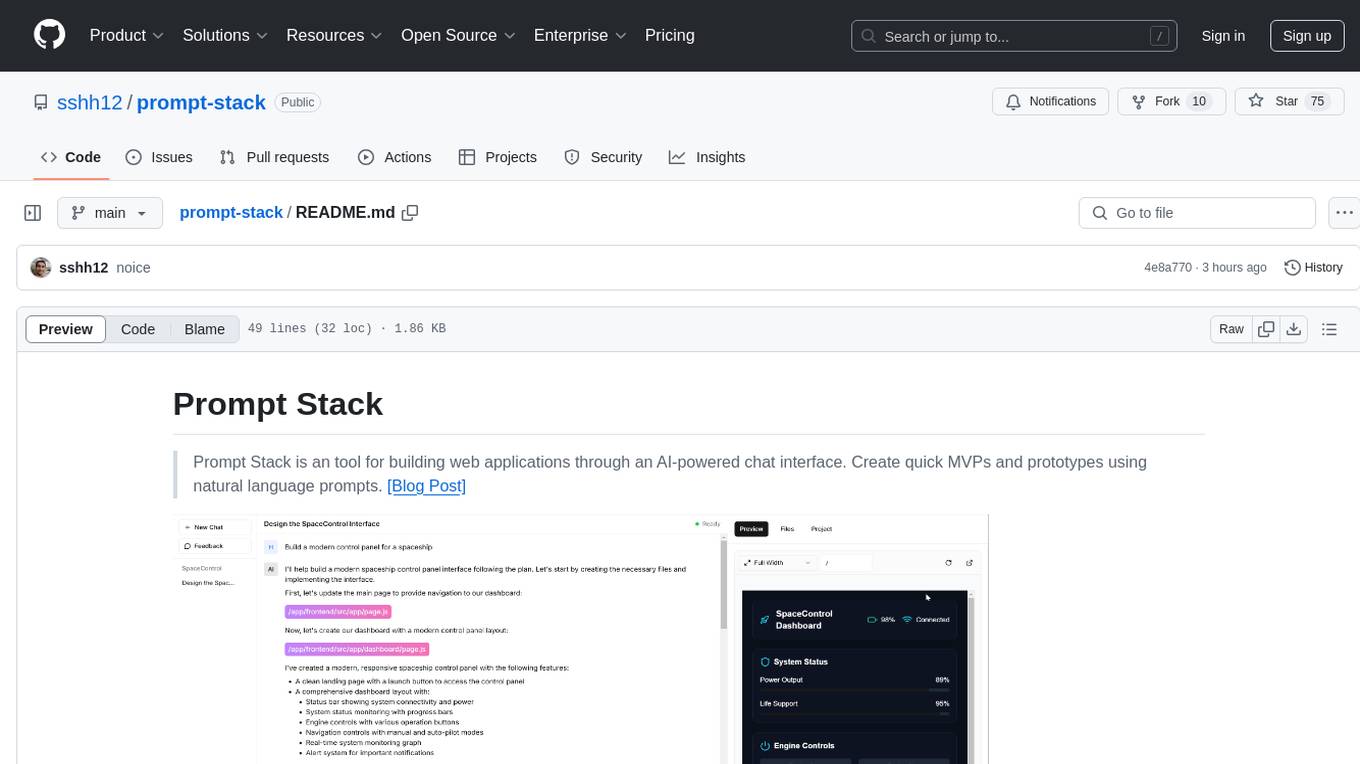Switch to Preview view
Viewport: 1360px width, 764px height.
pyautogui.click(x=66, y=329)
